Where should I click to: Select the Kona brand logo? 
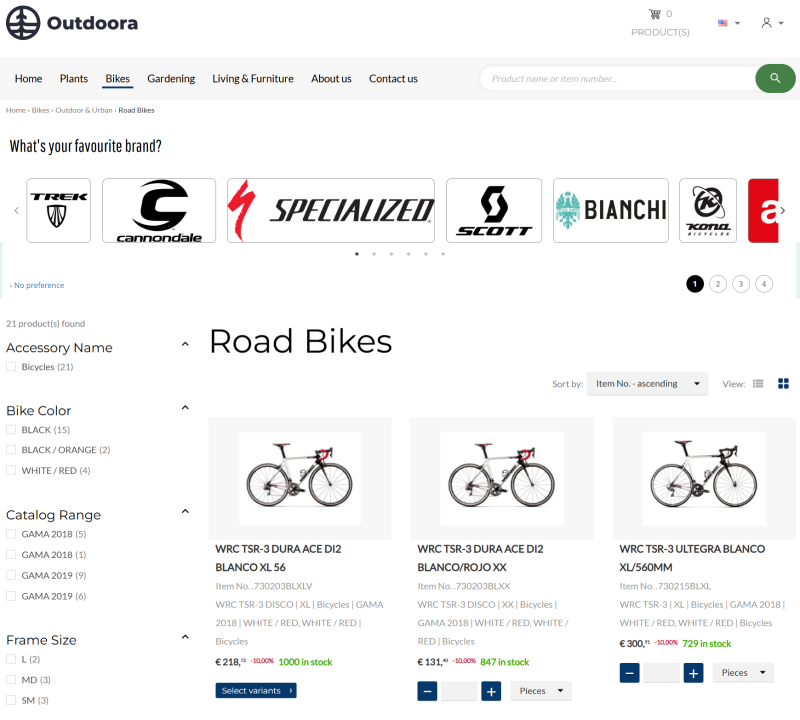pos(708,210)
